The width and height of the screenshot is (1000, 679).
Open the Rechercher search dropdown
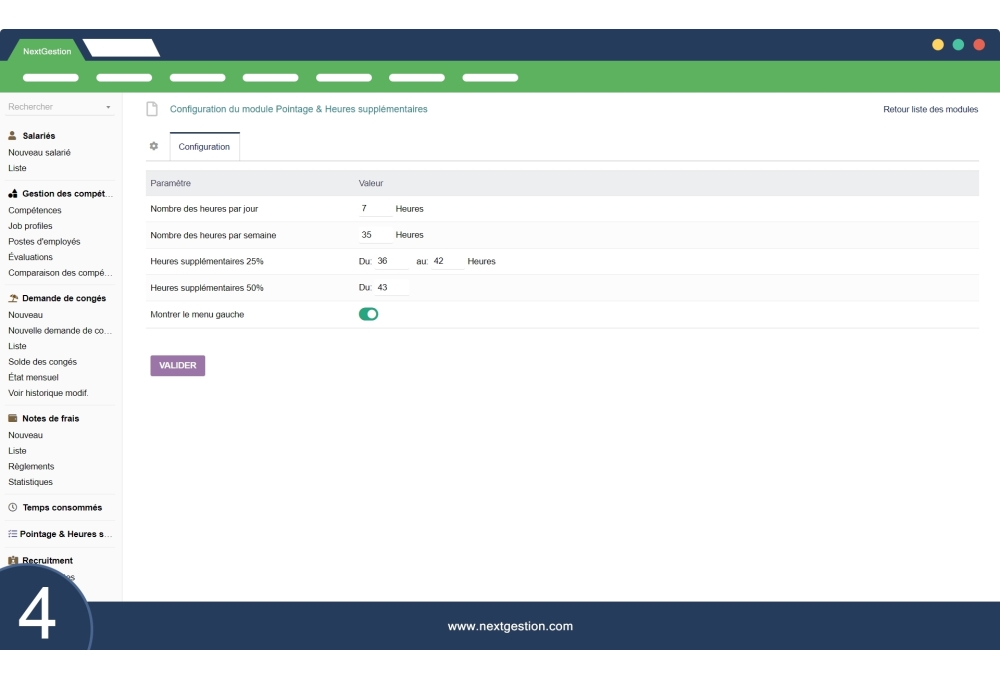[108, 106]
